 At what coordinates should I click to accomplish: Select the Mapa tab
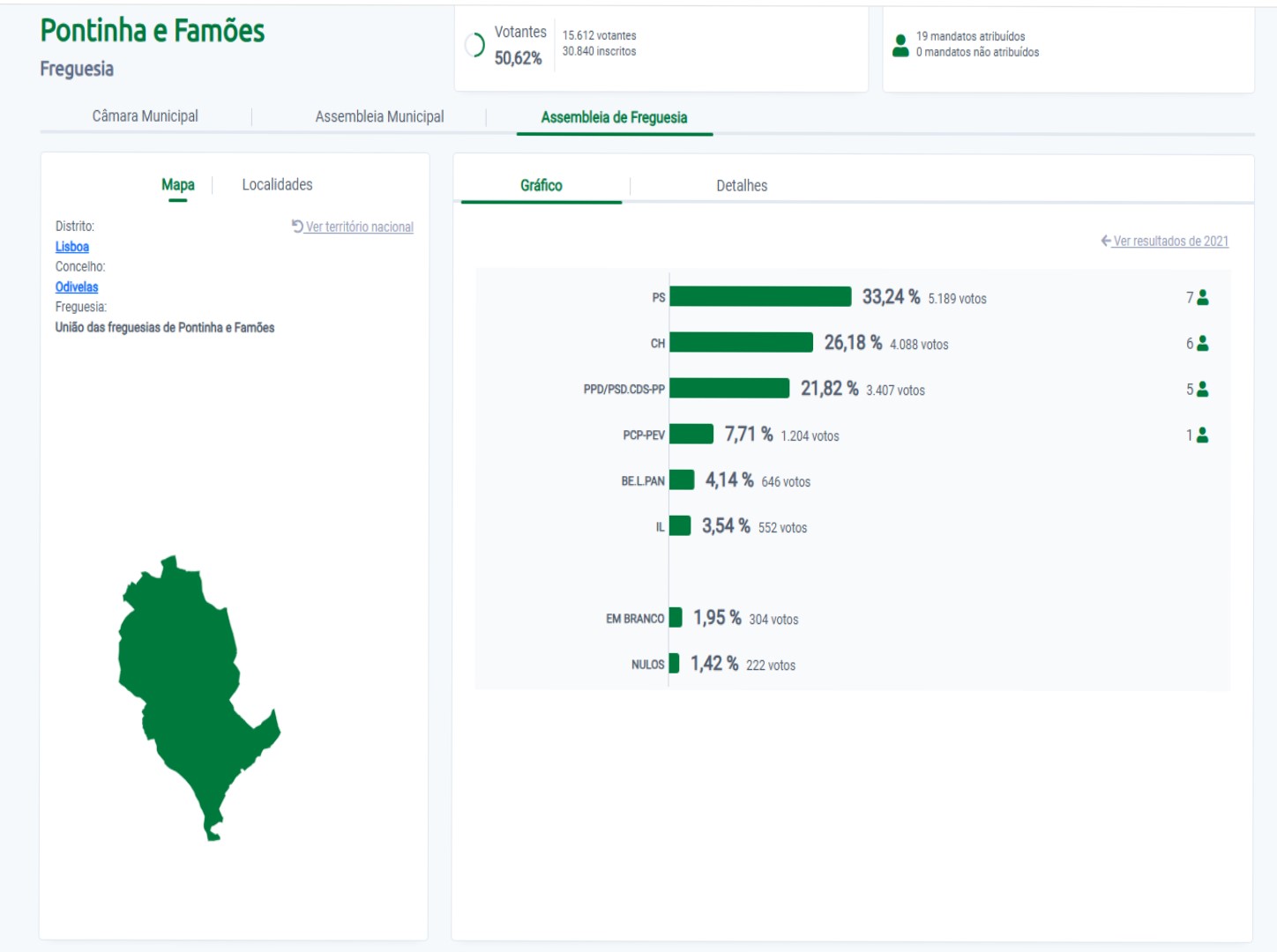[x=177, y=184]
